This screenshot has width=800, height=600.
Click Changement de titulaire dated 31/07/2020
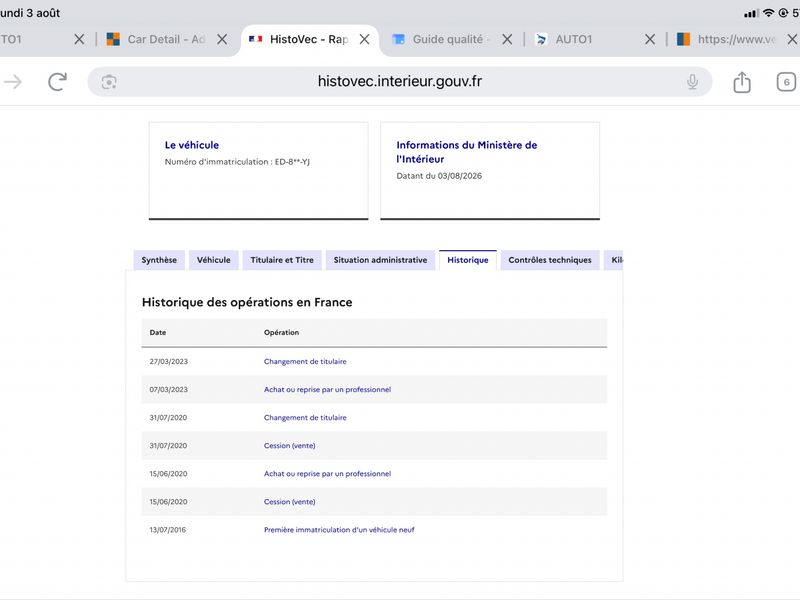click(x=305, y=417)
